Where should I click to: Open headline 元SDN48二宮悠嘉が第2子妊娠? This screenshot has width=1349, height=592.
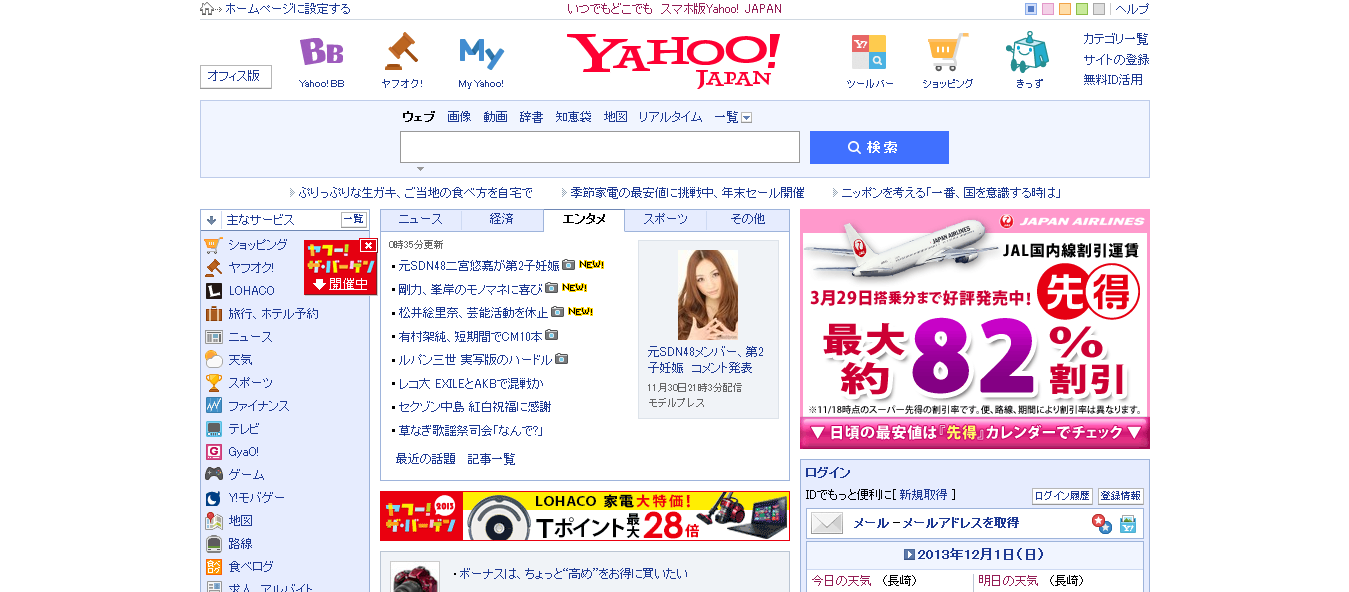[x=479, y=266]
